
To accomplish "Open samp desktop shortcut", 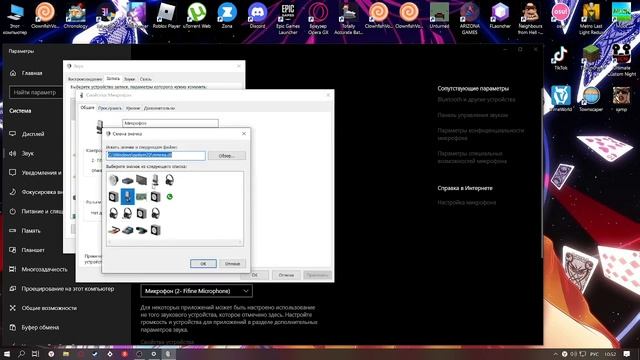I will pyautogui.click(x=621, y=99).
